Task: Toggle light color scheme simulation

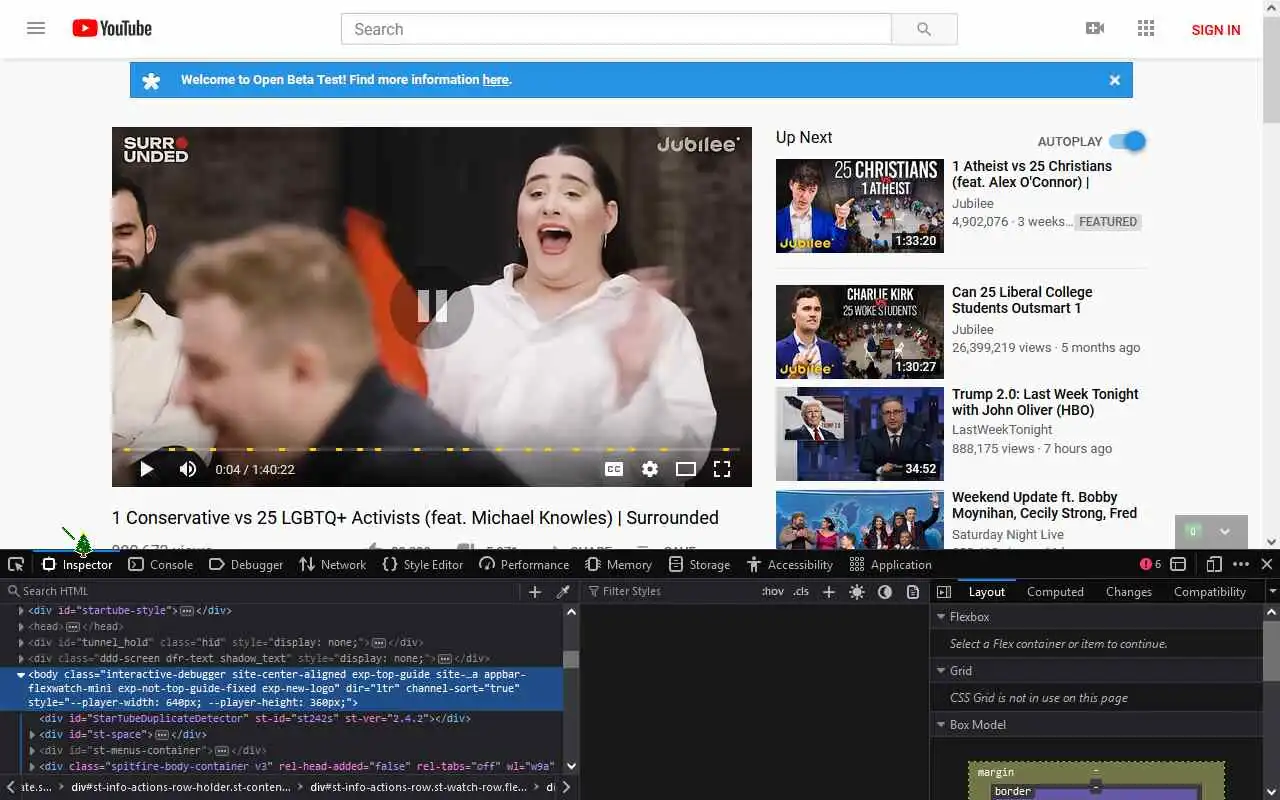Action: pyautogui.click(x=857, y=592)
